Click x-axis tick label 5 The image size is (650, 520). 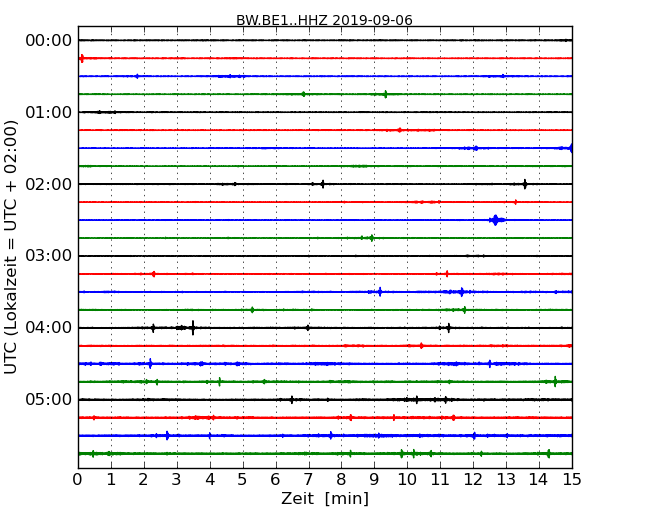coord(243,480)
